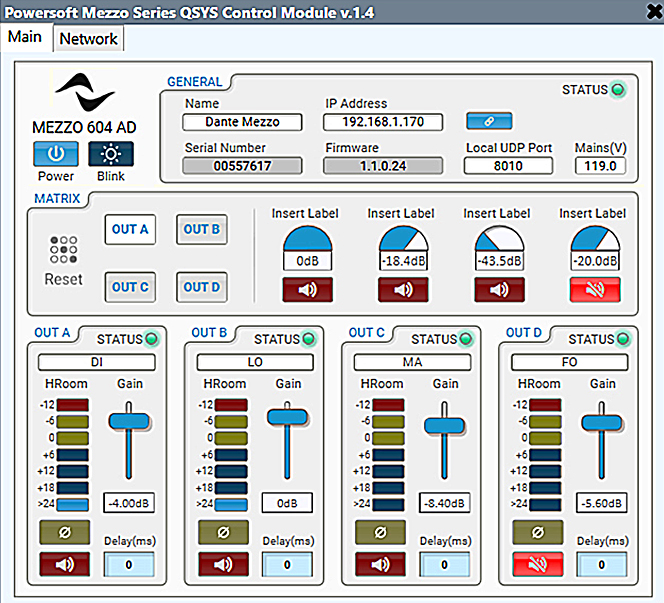Image resolution: width=664 pixels, height=603 pixels.
Task: Toggle mute under the -18.4dB knob
Action: [403, 290]
